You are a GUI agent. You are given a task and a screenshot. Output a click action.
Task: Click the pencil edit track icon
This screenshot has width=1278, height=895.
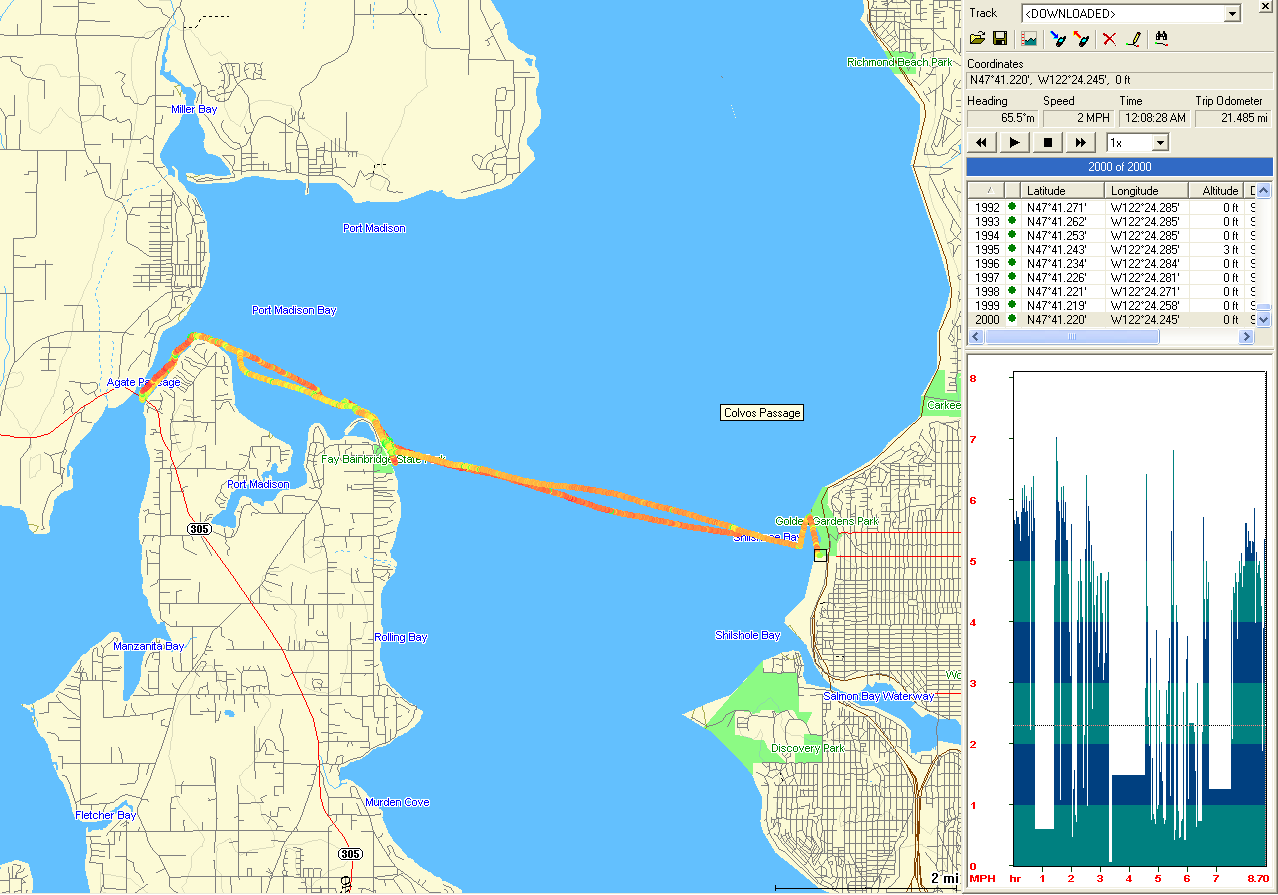click(1133, 39)
